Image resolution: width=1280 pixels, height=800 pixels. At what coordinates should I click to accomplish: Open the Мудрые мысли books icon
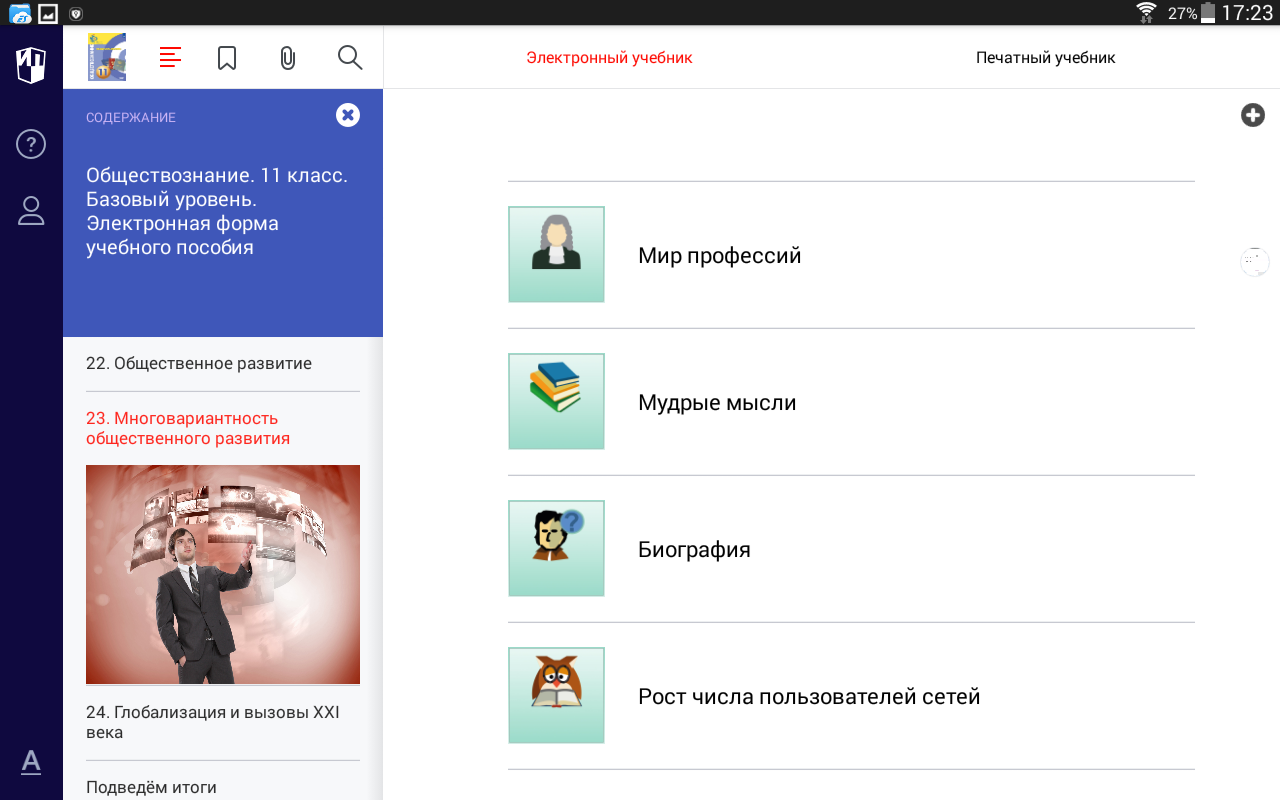[x=556, y=401]
